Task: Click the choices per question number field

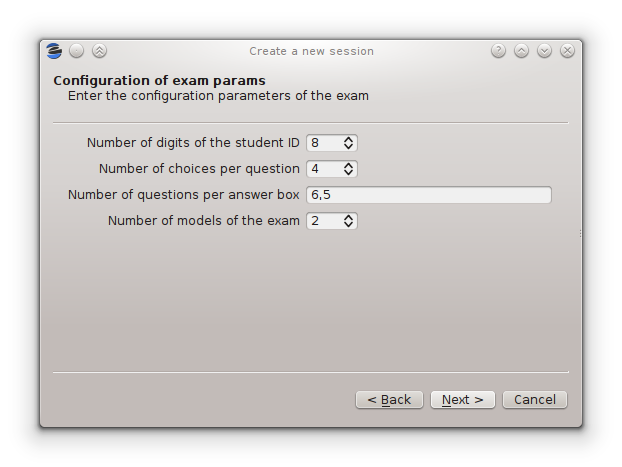Action: [322, 169]
